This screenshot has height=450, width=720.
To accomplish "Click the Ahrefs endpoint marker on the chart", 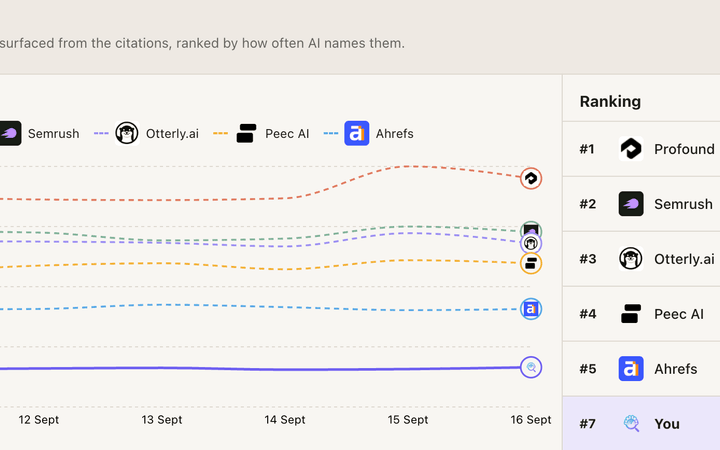I will 531,309.
